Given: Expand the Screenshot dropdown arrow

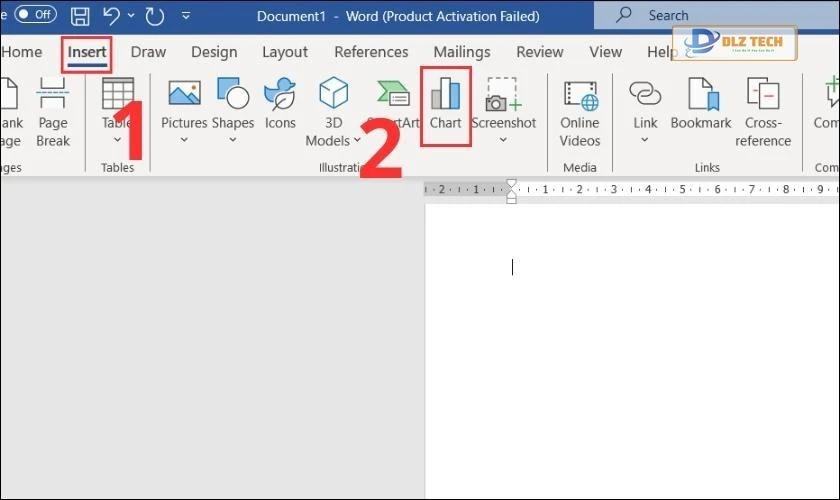Looking at the screenshot, I should 503,141.
